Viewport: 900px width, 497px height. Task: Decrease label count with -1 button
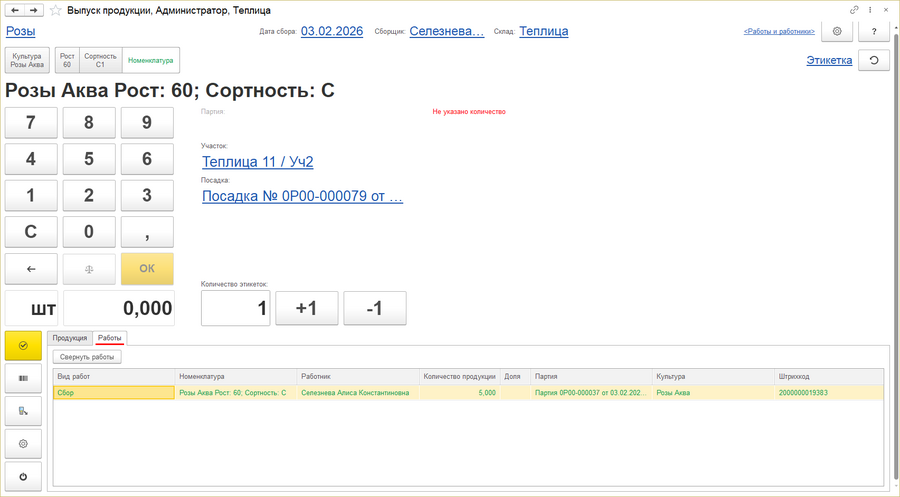375,308
